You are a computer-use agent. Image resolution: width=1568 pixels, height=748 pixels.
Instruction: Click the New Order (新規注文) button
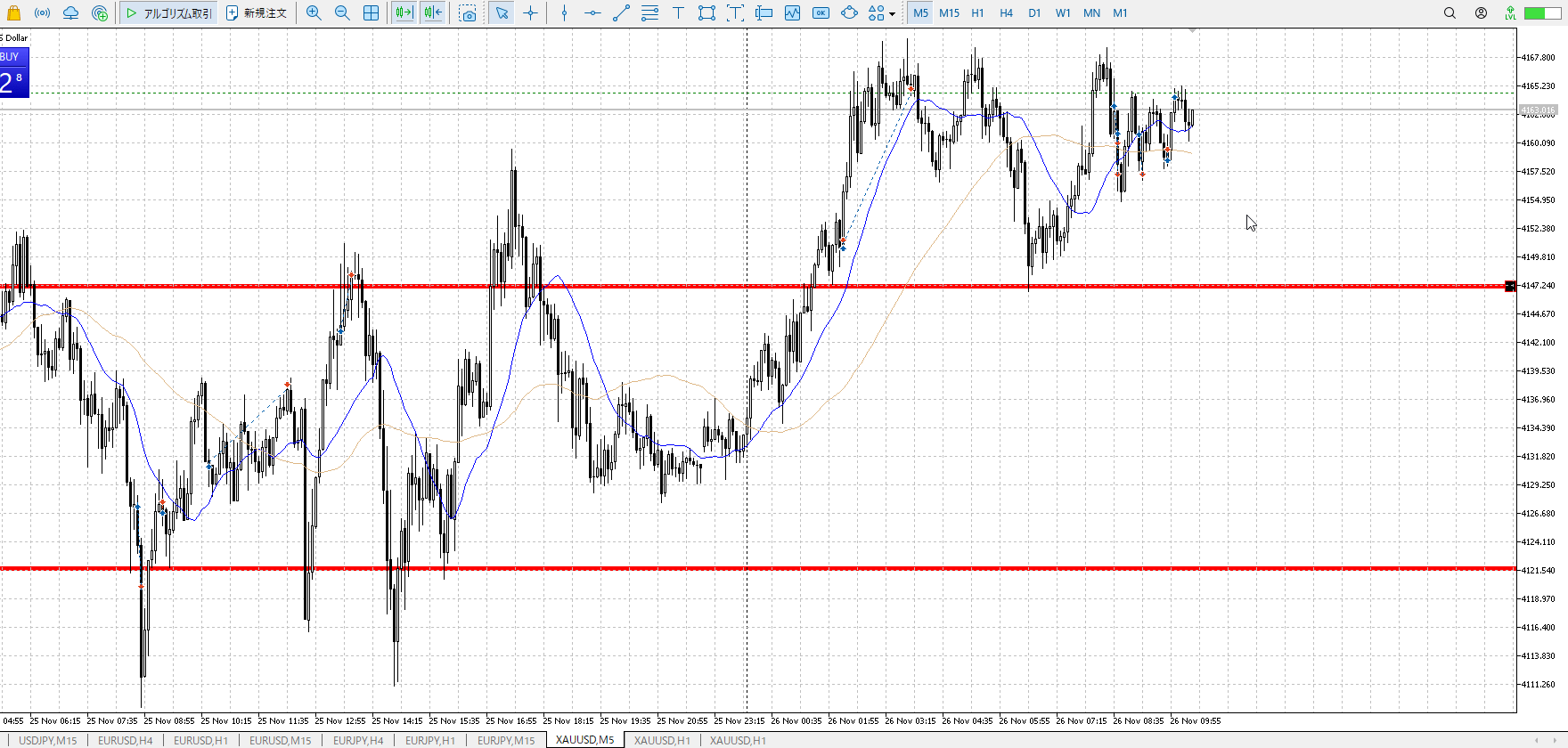click(x=257, y=12)
